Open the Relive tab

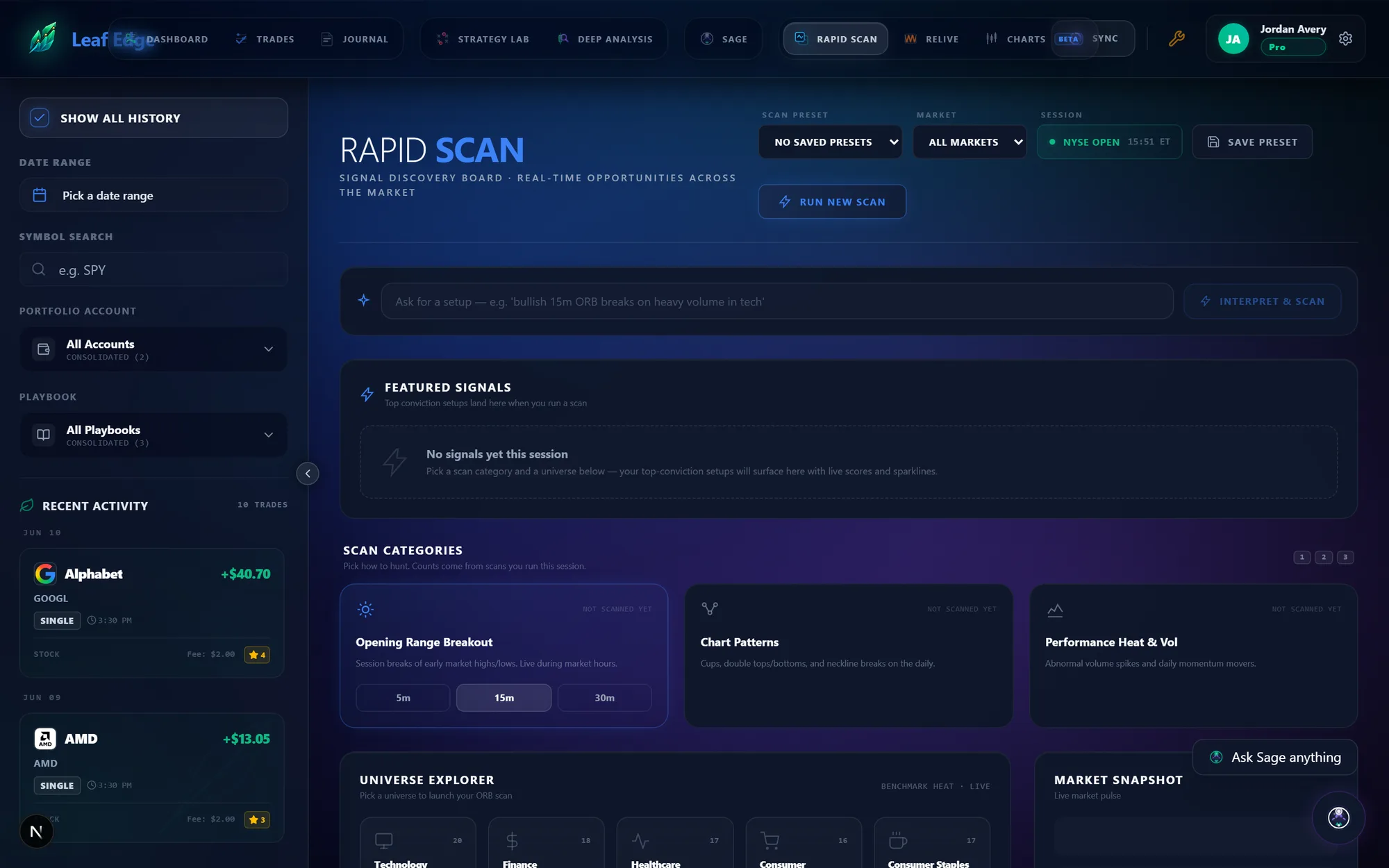931,39
